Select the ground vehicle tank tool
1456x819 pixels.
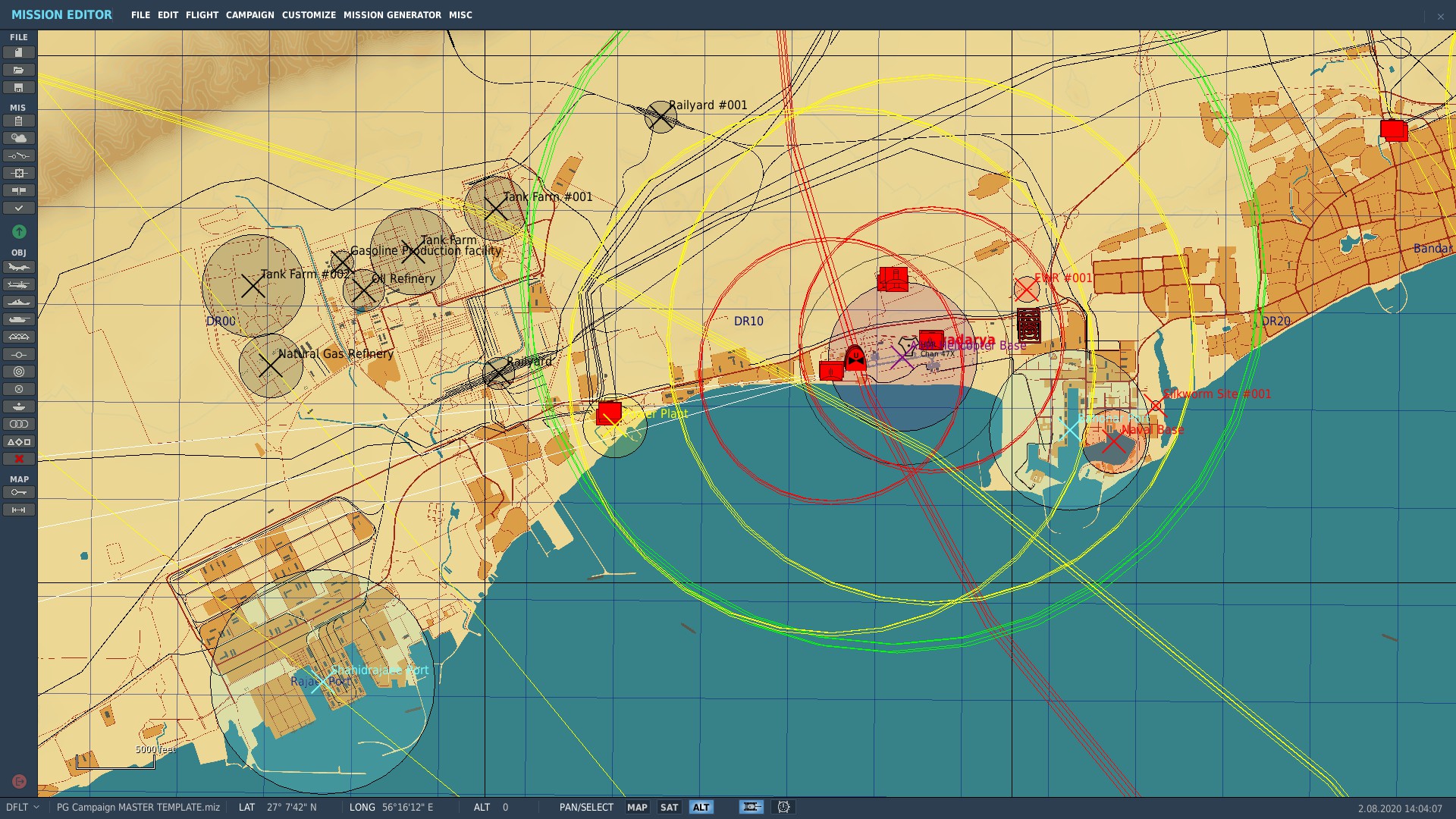click(19, 319)
